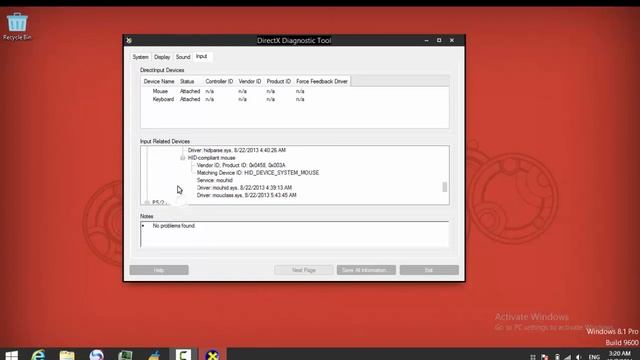The image size is (640, 360).
Task: Launch Internet Explorer from taskbar
Action: click(38, 355)
